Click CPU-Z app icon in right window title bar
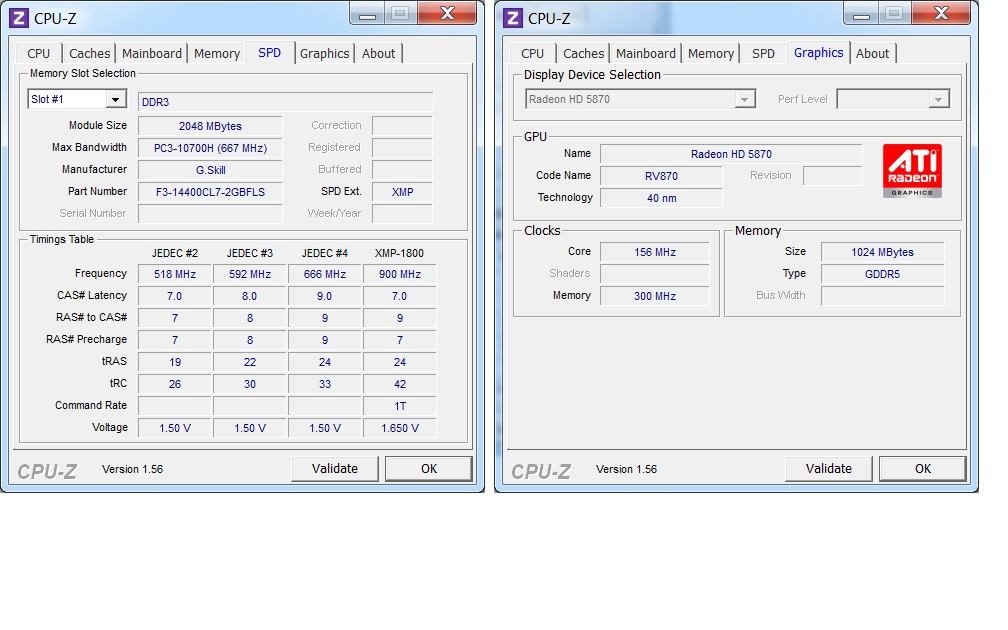Viewport: 1008px width, 630px height. (x=512, y=18)
